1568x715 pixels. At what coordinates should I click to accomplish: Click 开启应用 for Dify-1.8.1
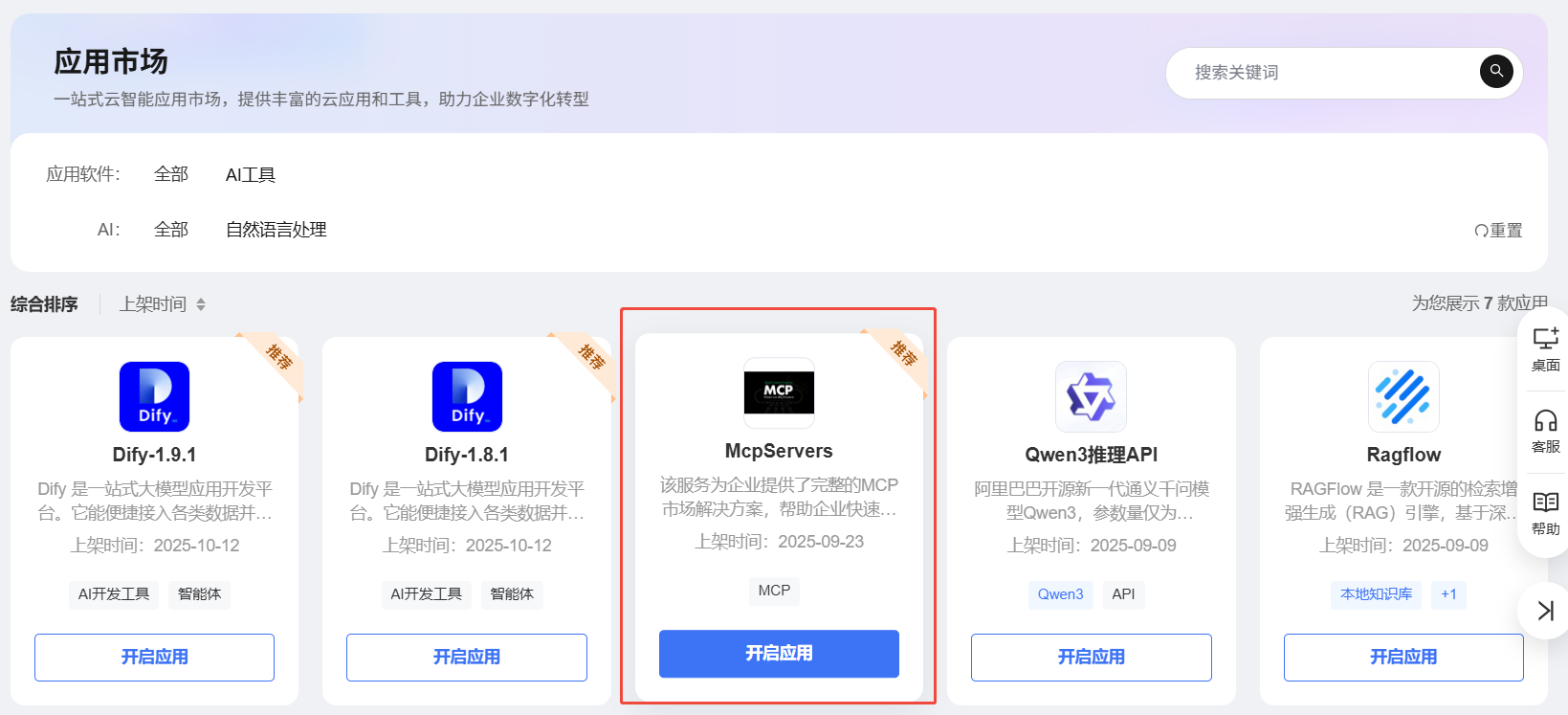[467, 658]
